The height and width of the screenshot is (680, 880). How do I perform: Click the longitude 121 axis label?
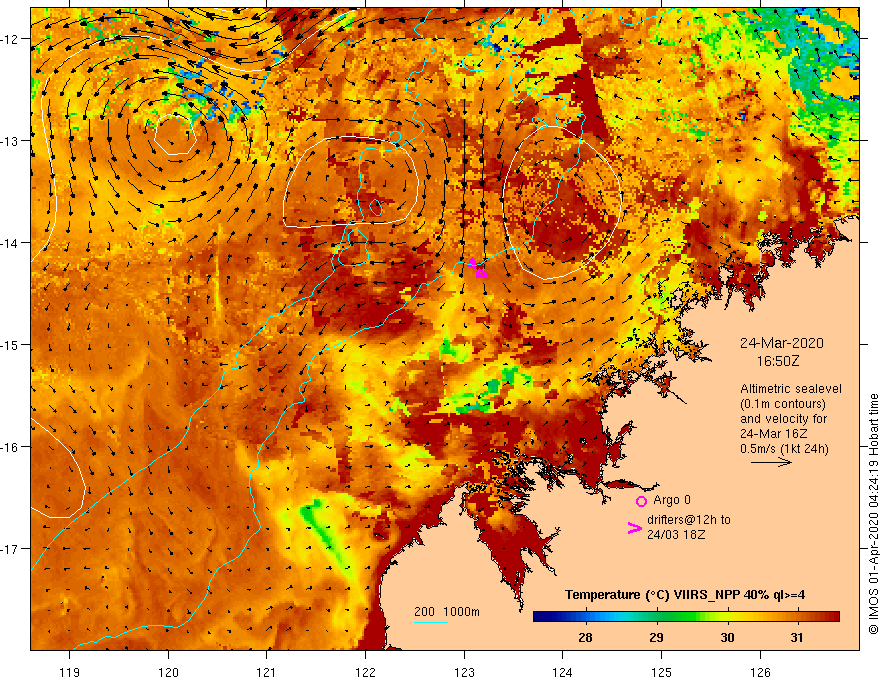pyautogui.click(x=267, y=672)
